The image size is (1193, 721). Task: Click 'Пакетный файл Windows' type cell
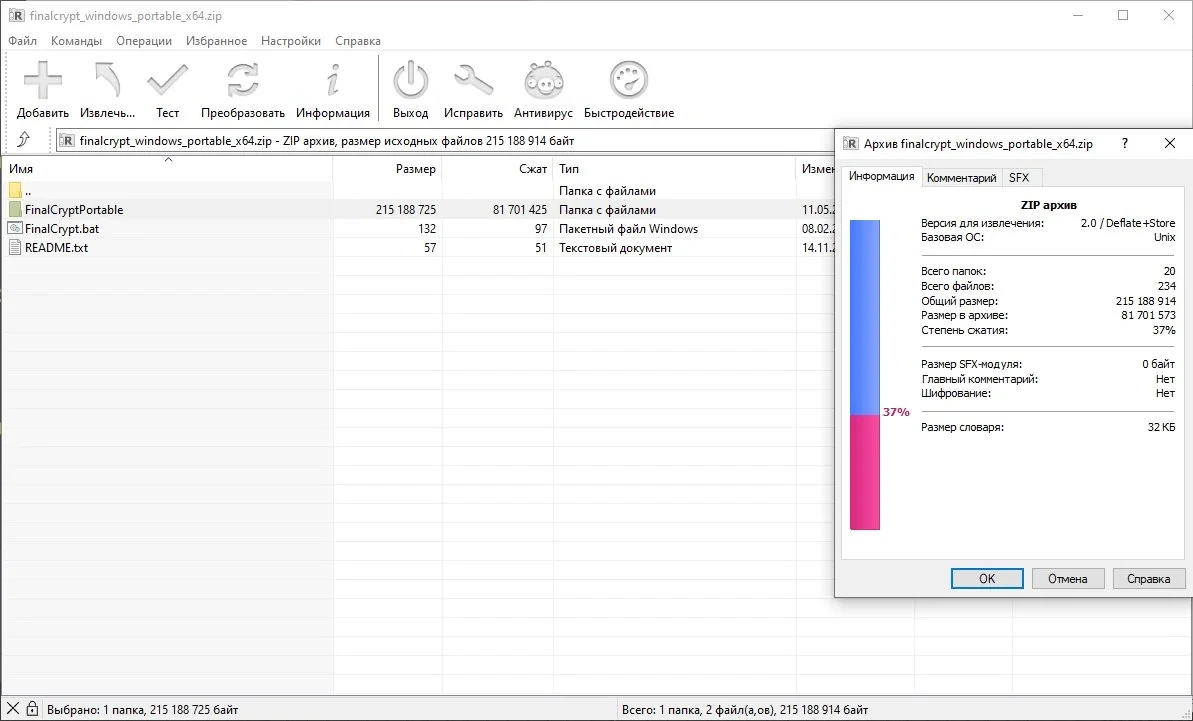(628, 229)
